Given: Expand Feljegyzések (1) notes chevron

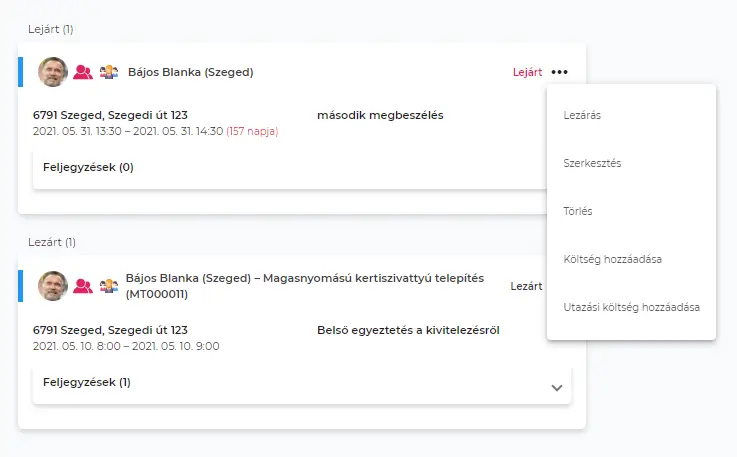Looking at the screenshot, I should tap(557, 388).
